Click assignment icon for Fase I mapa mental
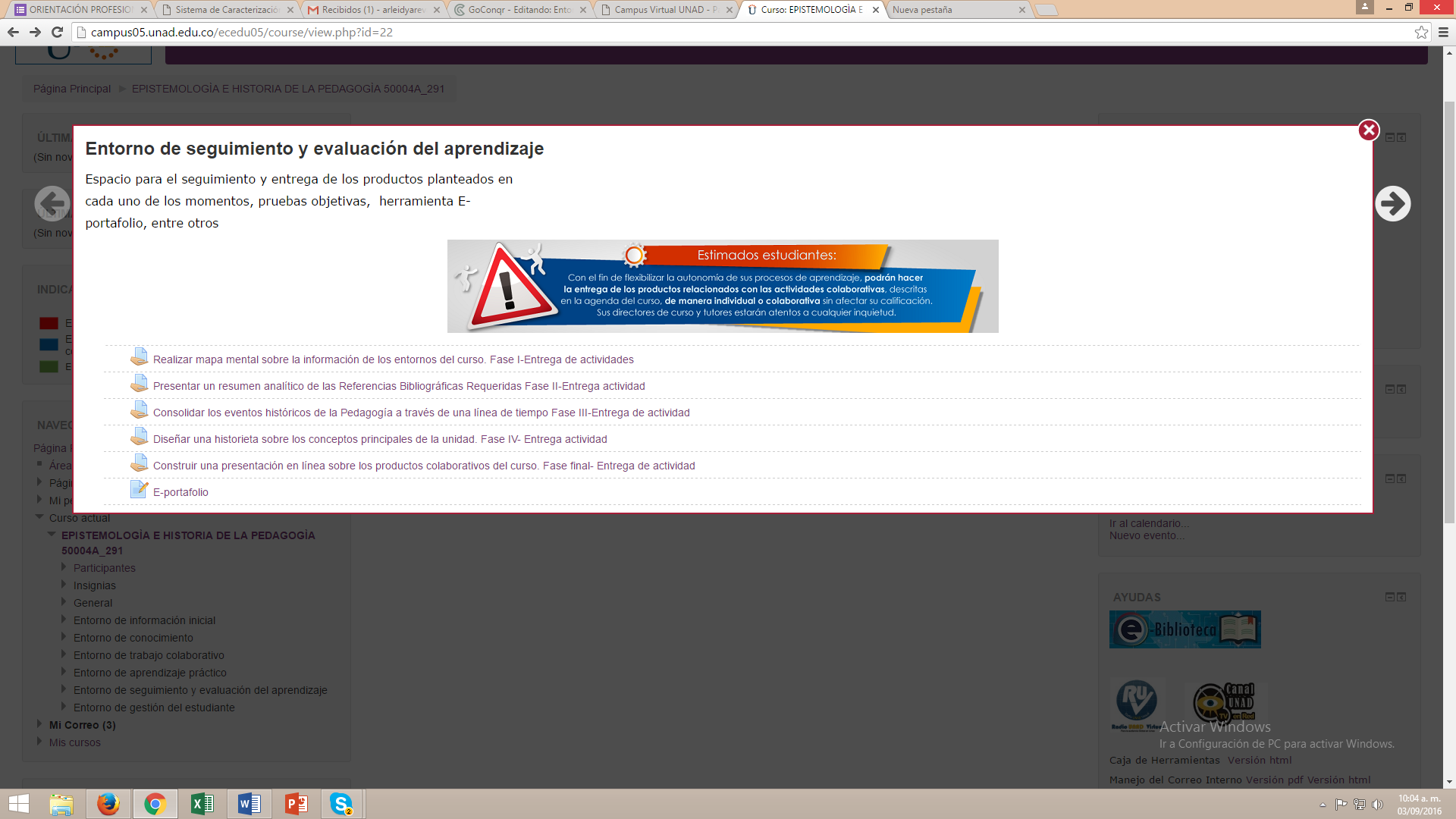Viewport: 1456px width, 819px height. pyautogui.click(x=139, y=357)
